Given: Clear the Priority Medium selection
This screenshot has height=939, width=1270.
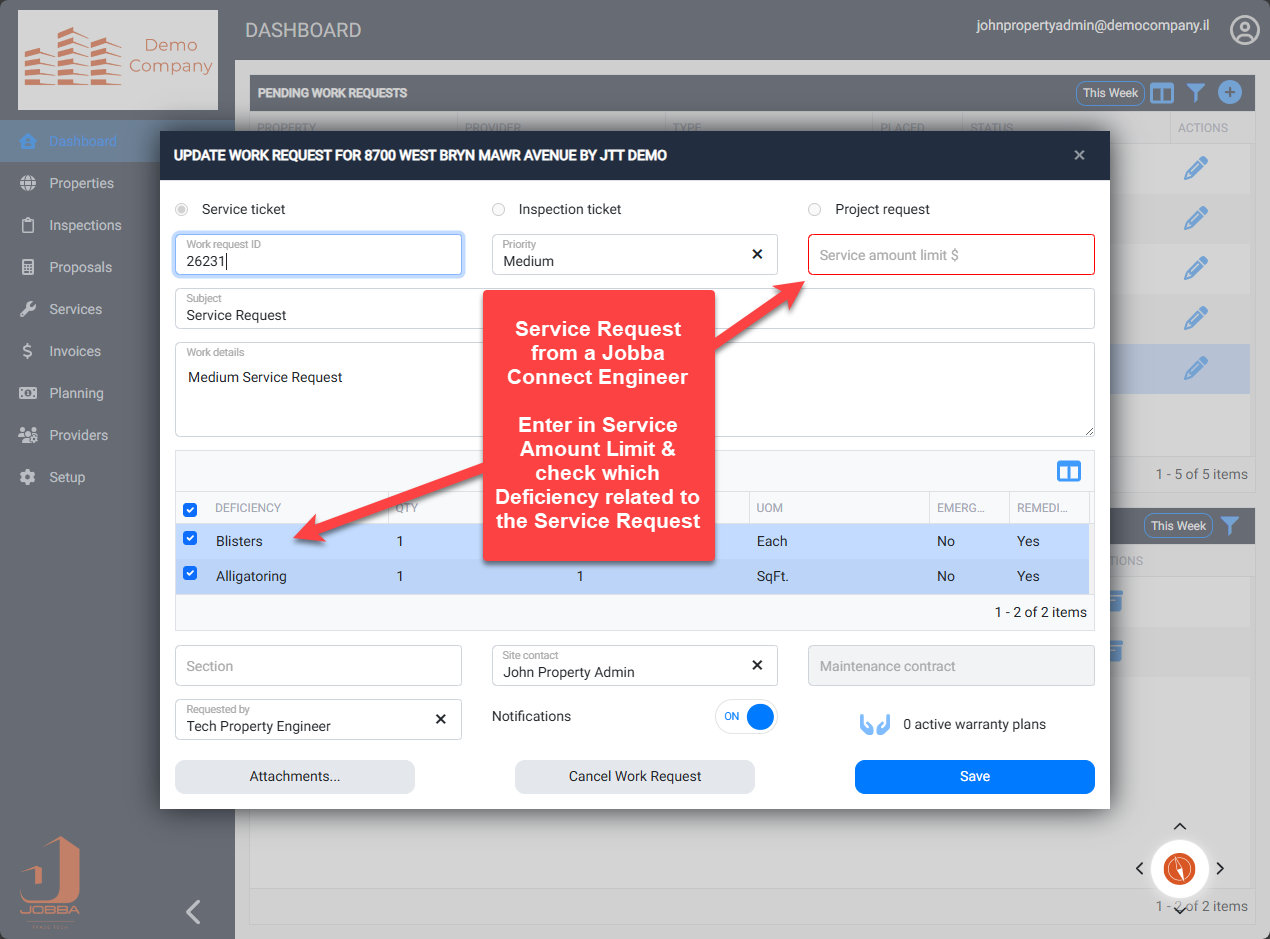Looking at the screenshot, I should tap(757, 255).
